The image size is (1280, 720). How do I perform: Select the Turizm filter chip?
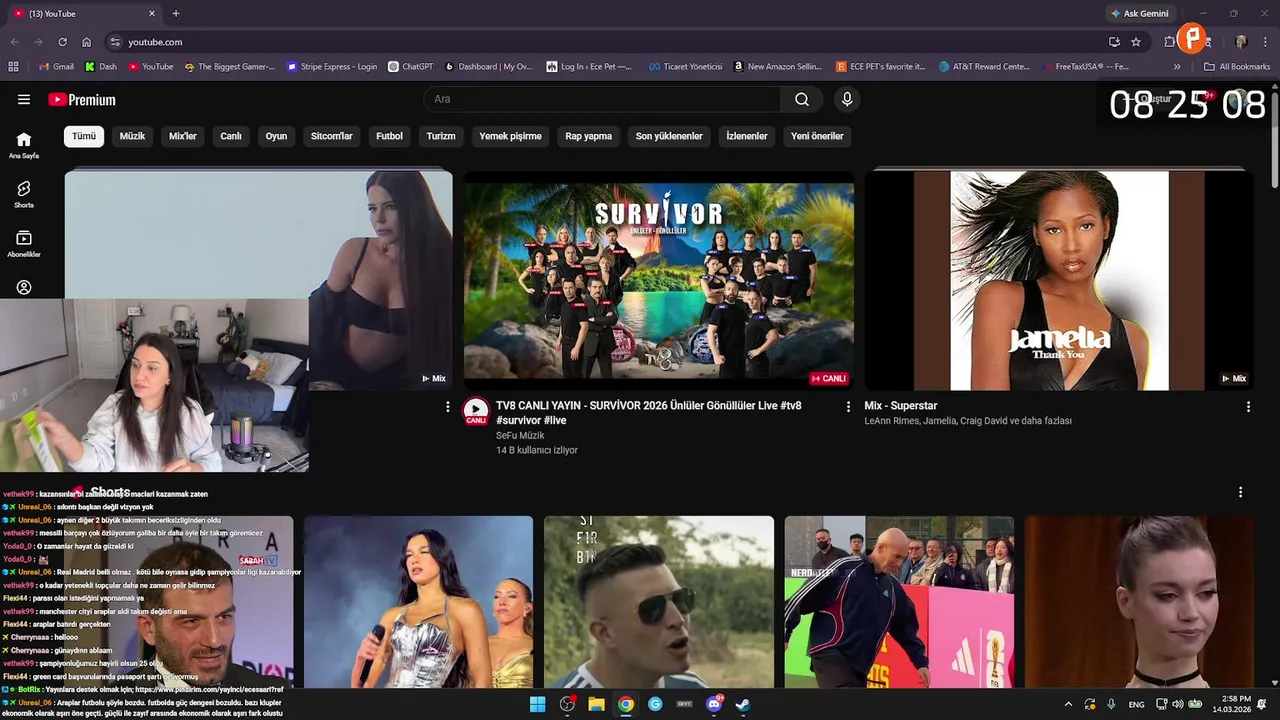pos(441,136)
